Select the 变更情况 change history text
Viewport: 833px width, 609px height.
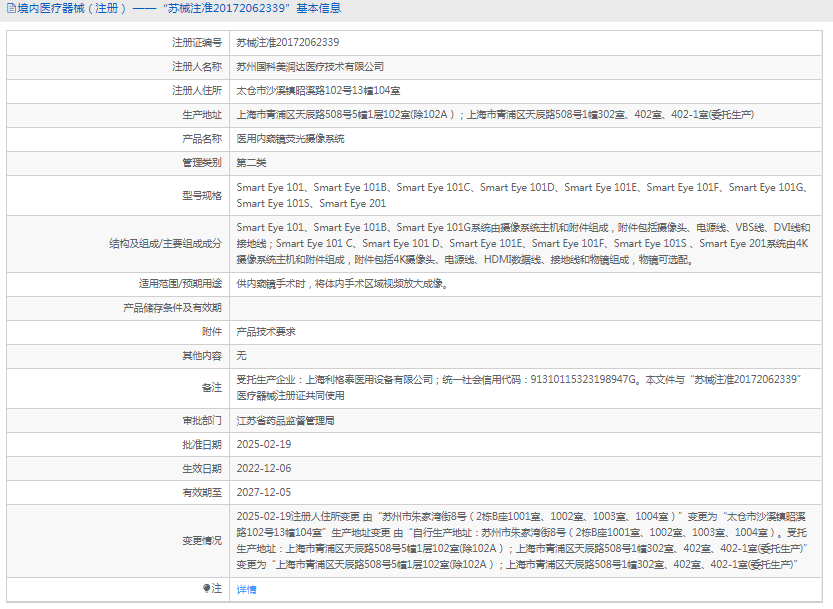[522, 541]
